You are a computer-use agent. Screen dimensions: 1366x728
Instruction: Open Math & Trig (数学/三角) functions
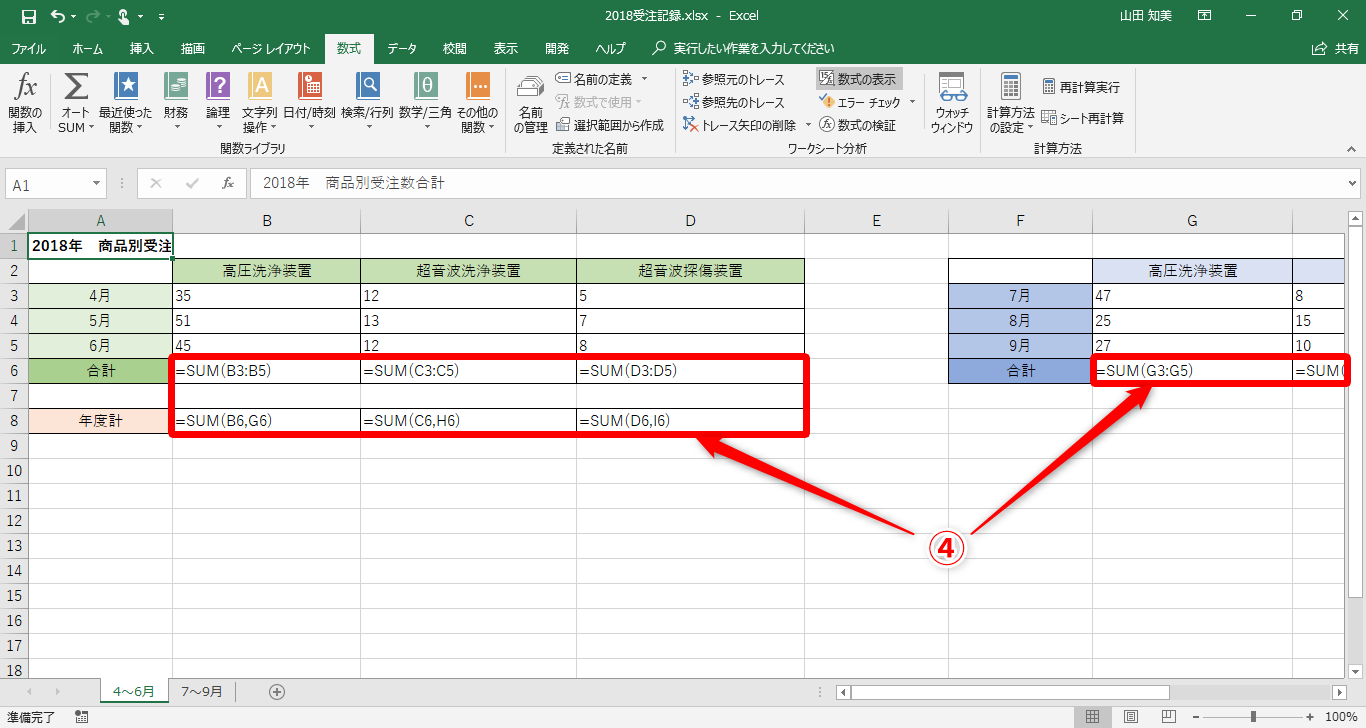(425, 103)
